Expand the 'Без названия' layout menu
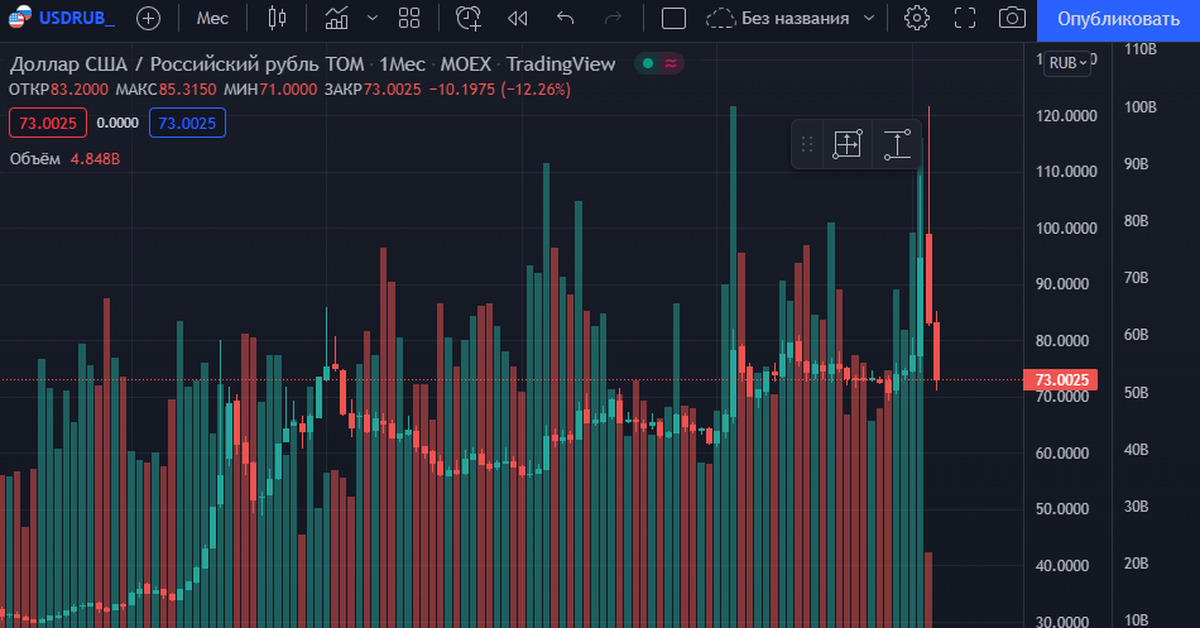Viewport: 1200px width, 628px height. coord(868,18)
